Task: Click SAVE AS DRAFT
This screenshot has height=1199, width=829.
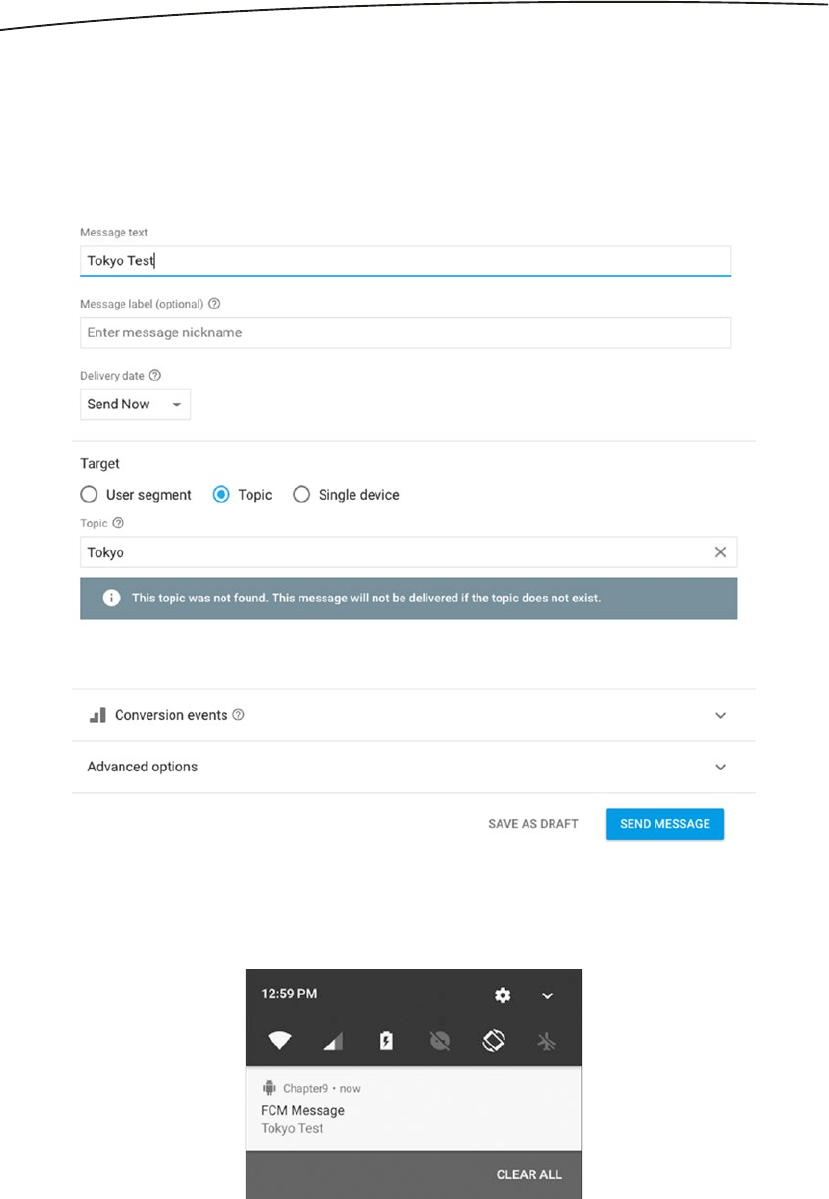Action: tap(533, 824)
